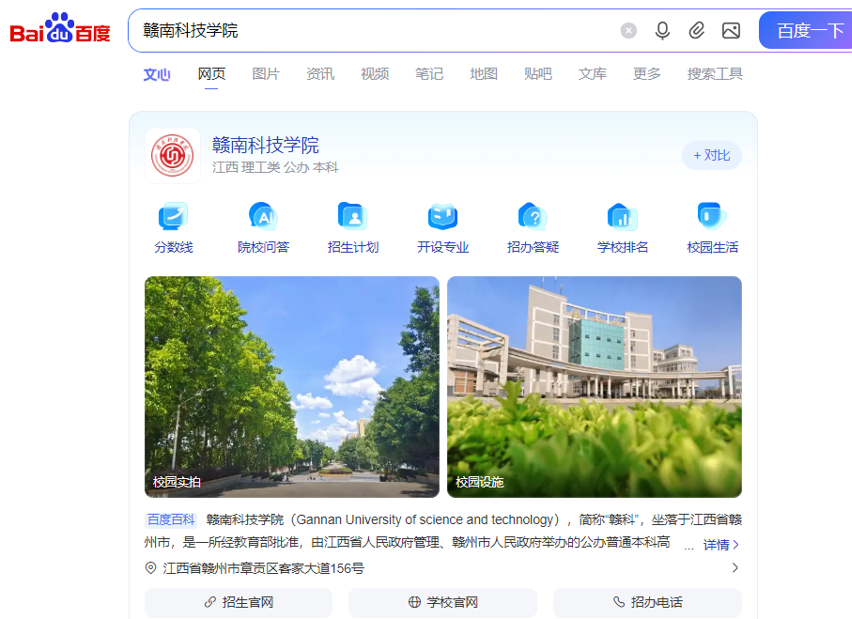Viewport: 852px width, 619px height.
Task: Open the 笔记 tab
Action: pyautogui.click(x=429, y=74)
